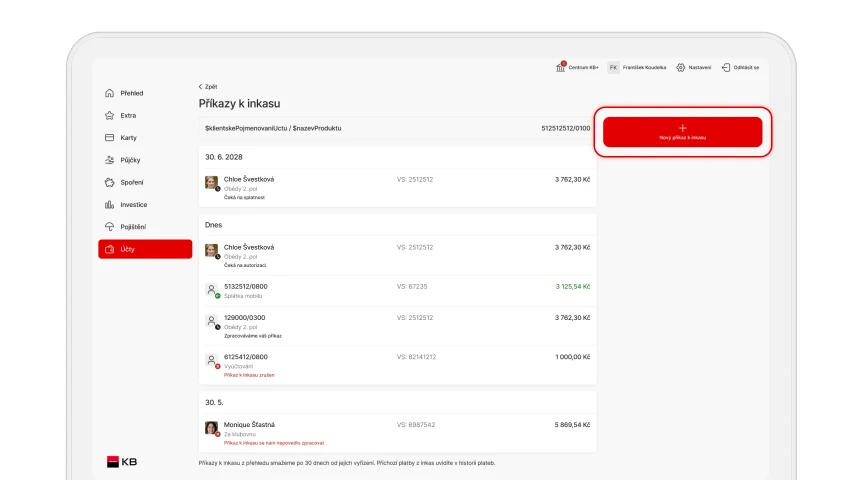
Task: Open Chloe Švestková order awaiting due date
Action: coord(397,188)
